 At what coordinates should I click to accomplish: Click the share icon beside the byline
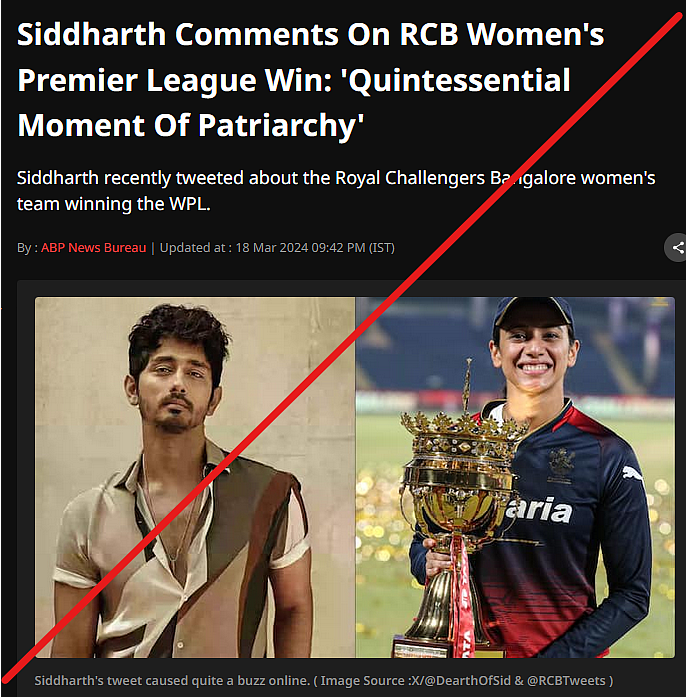coord(677,248)
